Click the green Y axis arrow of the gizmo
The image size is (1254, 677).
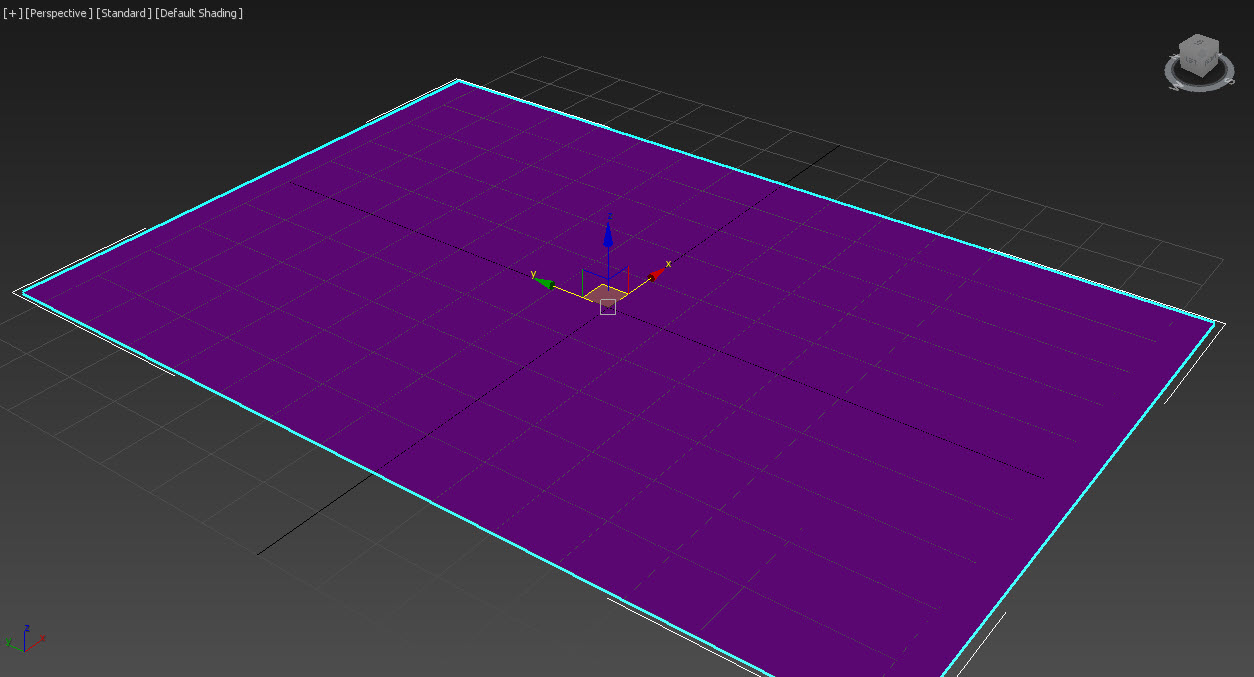545,282
